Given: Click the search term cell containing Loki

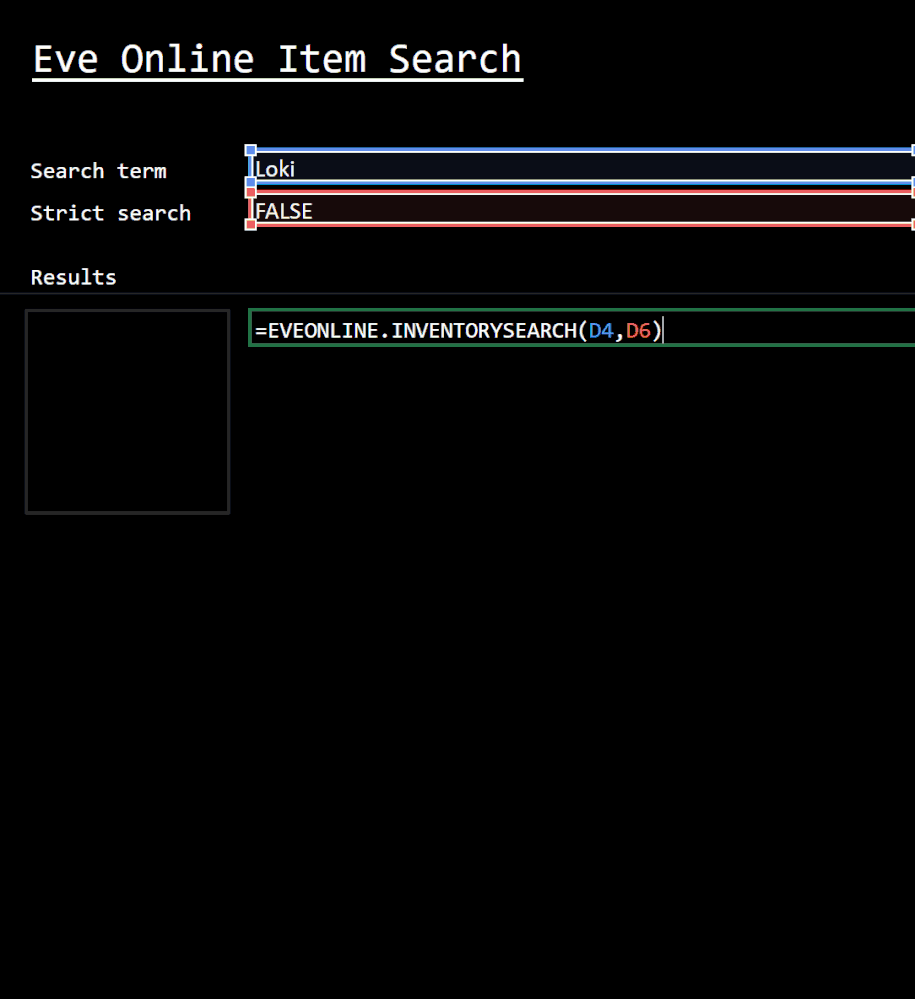Looking at the screenshot, I should [582, 167].
